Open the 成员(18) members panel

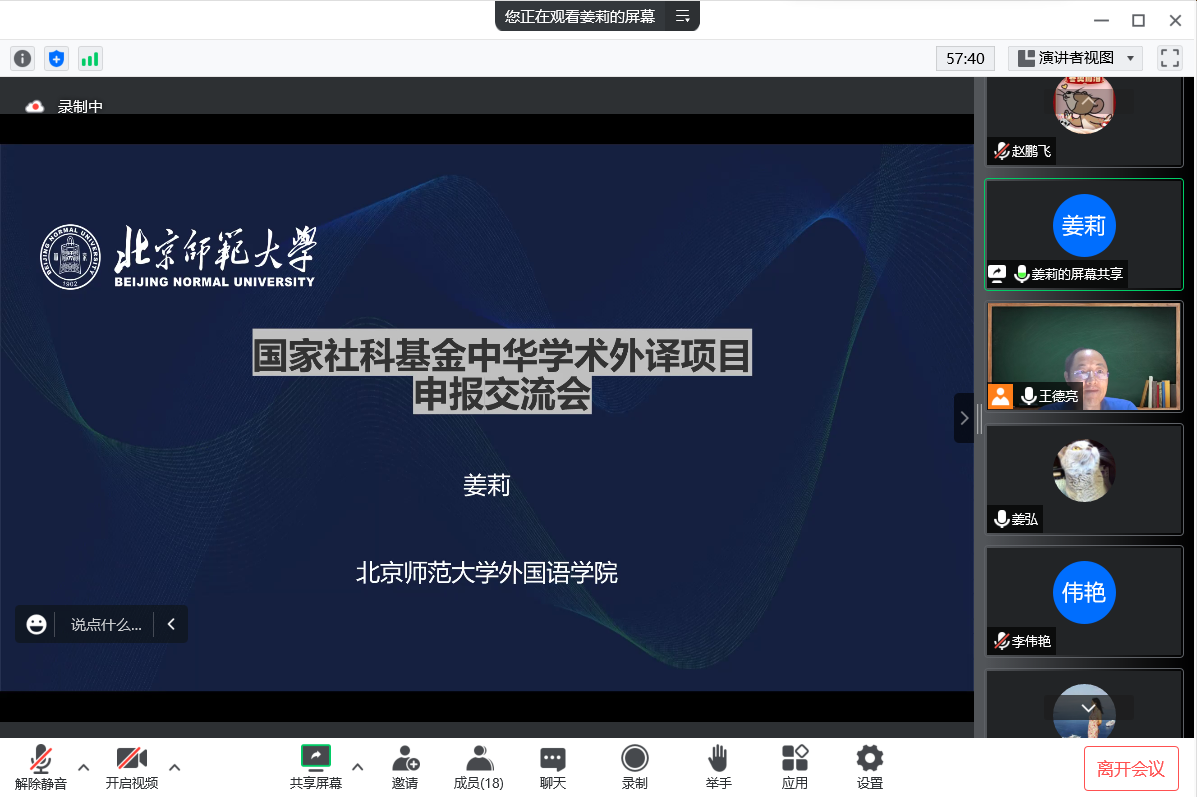click(x=478, y=765)
